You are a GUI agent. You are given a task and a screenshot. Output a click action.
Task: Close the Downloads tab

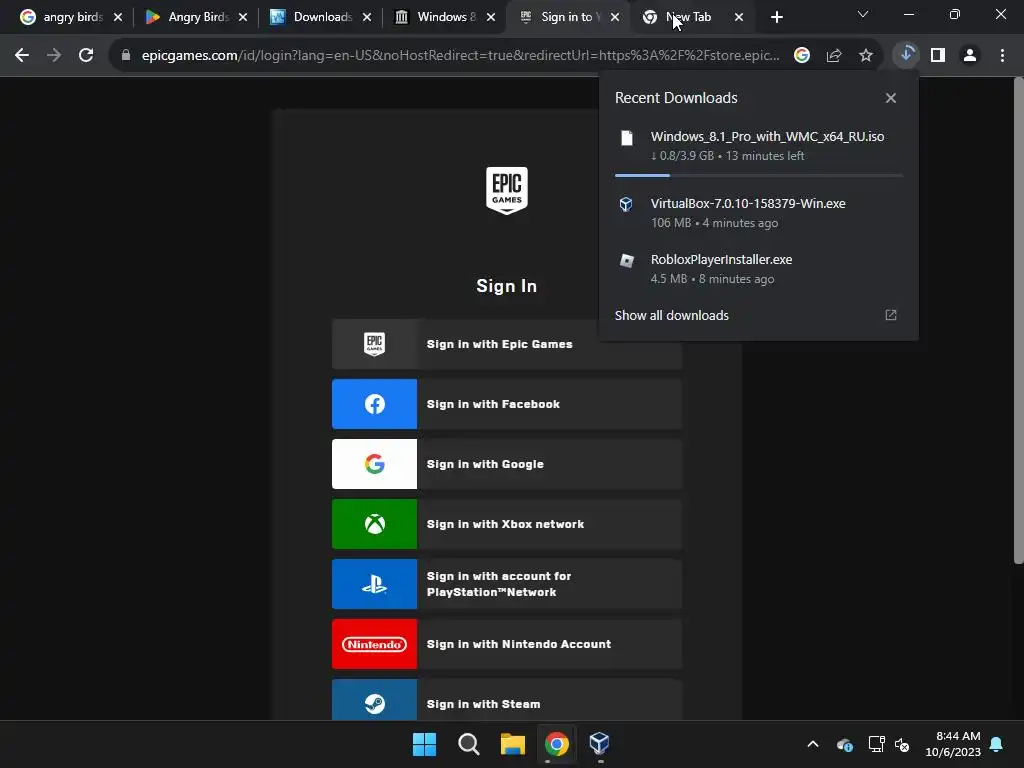(367, 18)
